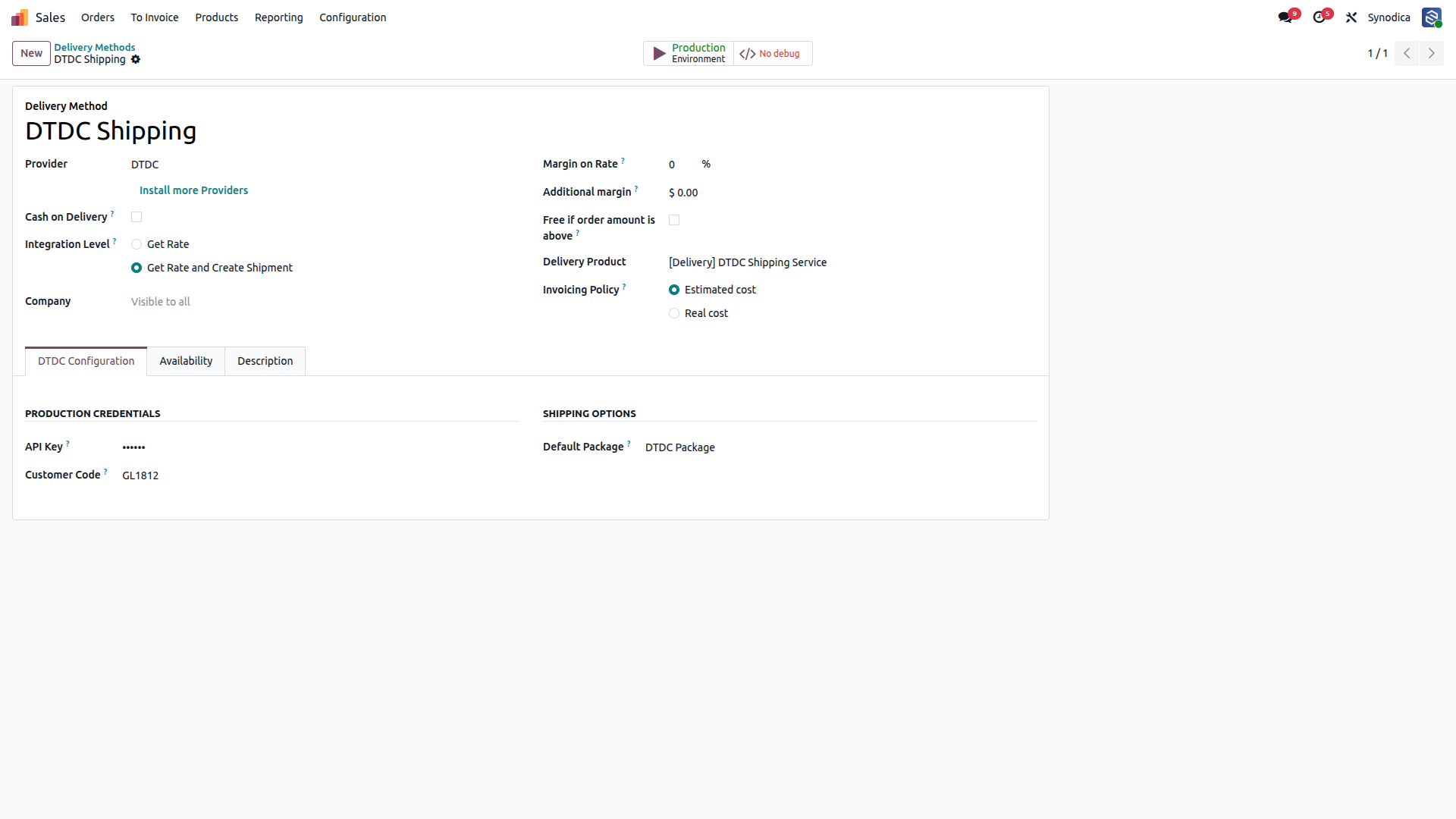Open the Configuration menu
This screenshot has height=819, width=1456.
coord(353,17)
